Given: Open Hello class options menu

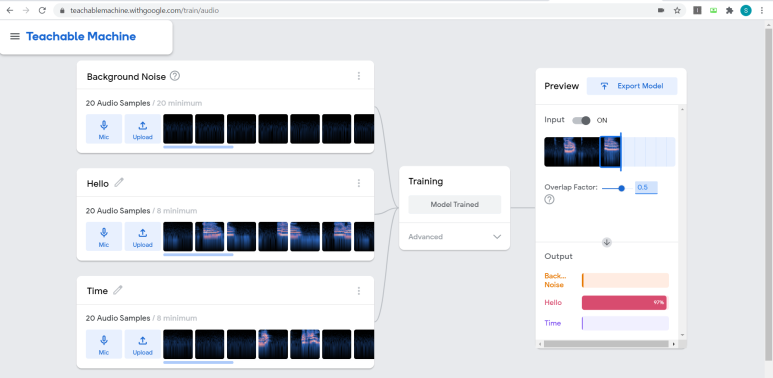Looking at the screenshot, I should (359, 183).
